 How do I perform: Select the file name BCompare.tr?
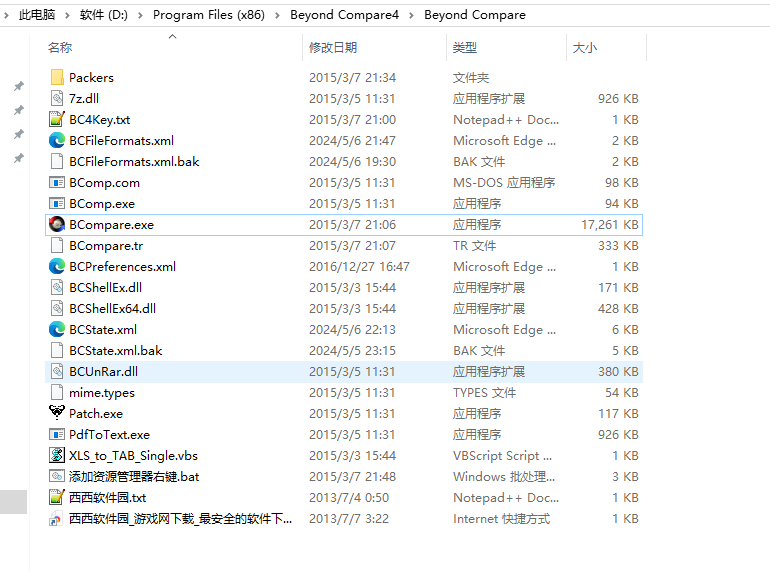(106, 246)
